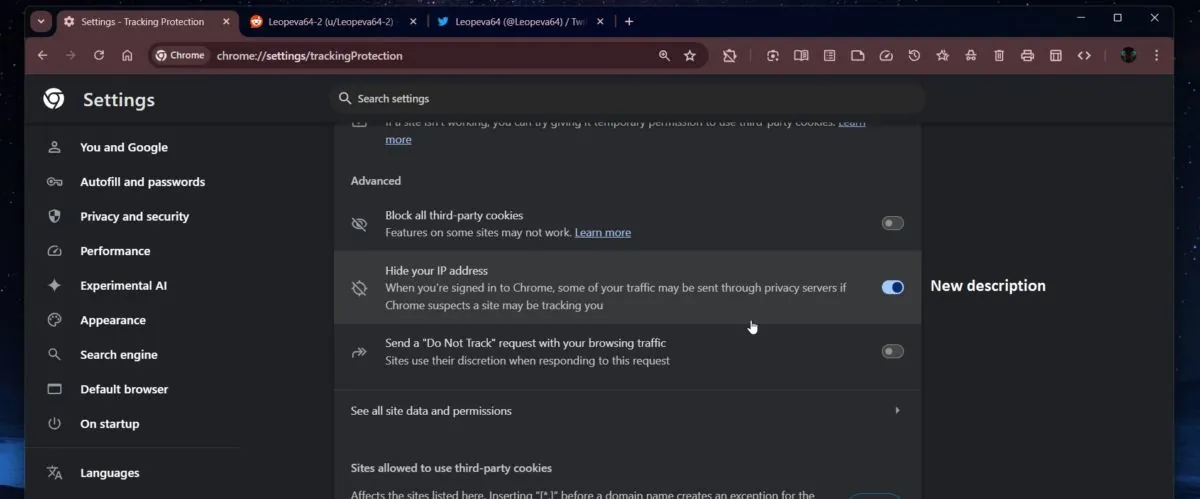Image resolution: width=1200 pixels, height=499 pixels.
Task: Click the Search settings field
Action: tap(626, 98)
